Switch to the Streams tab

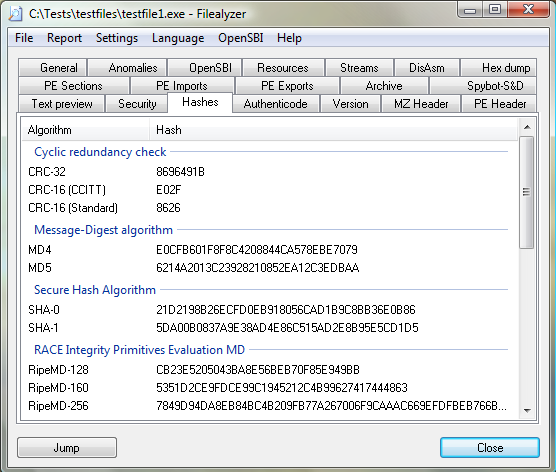click(x=359, y=68)
